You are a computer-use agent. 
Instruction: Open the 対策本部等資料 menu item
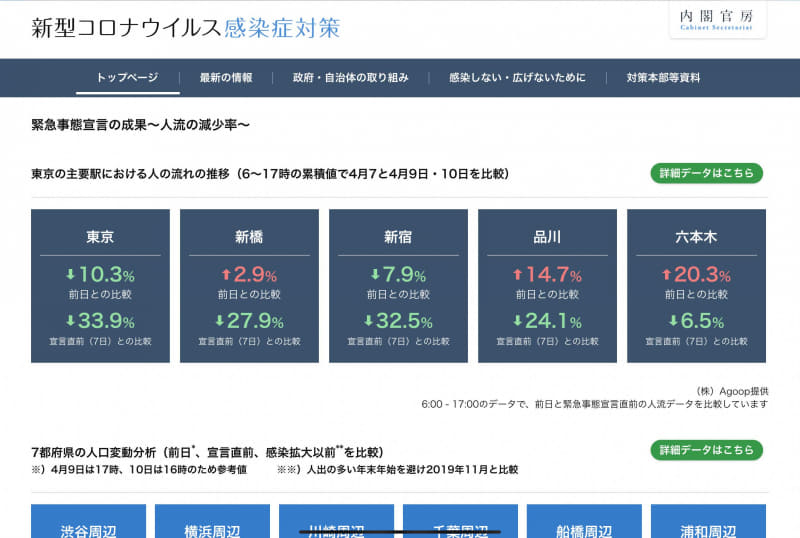[x=663, y=78]
